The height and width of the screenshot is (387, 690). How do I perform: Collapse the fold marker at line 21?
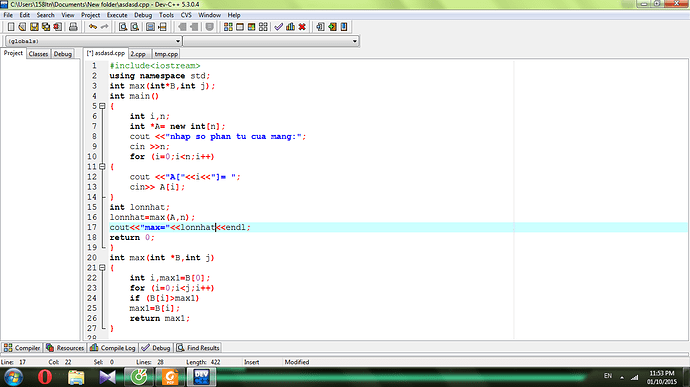[102, 268]
